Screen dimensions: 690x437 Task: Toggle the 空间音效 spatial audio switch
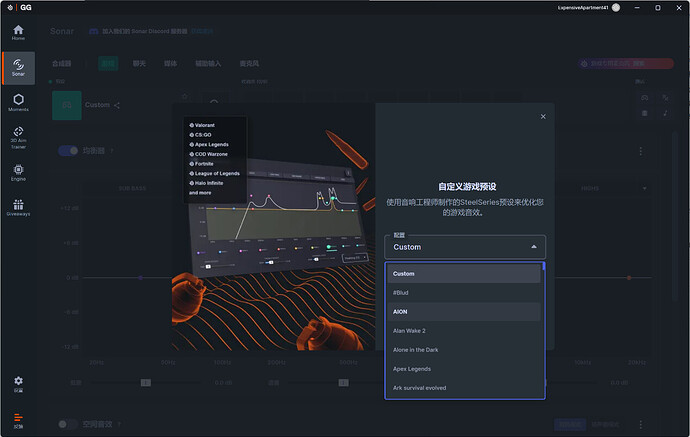[x=68, y=424]
